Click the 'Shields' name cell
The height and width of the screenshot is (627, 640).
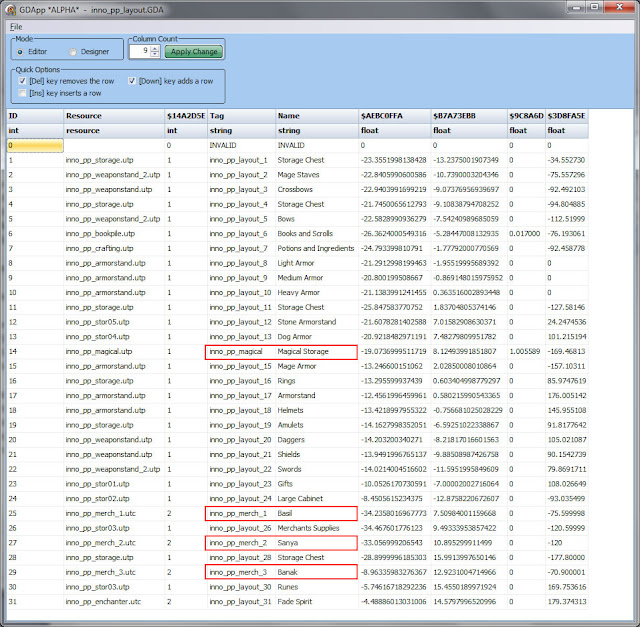(317, 454)
